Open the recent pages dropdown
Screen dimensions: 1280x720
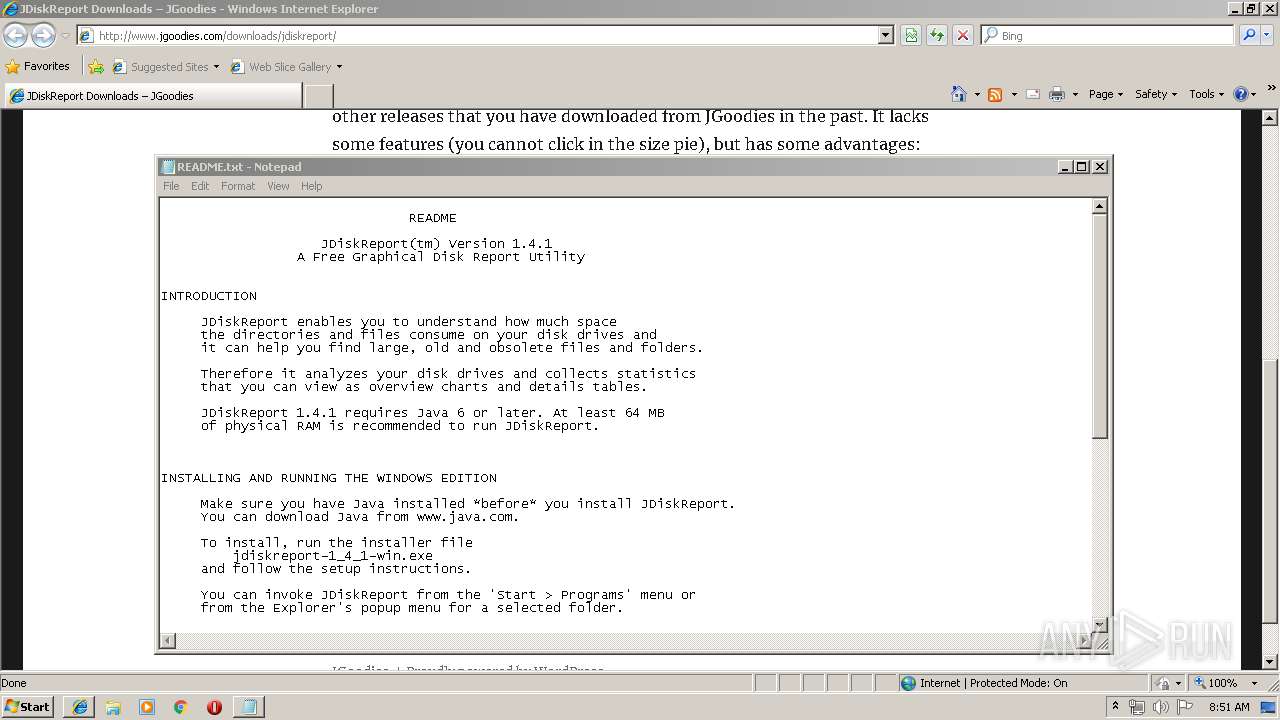click(65, 35)
